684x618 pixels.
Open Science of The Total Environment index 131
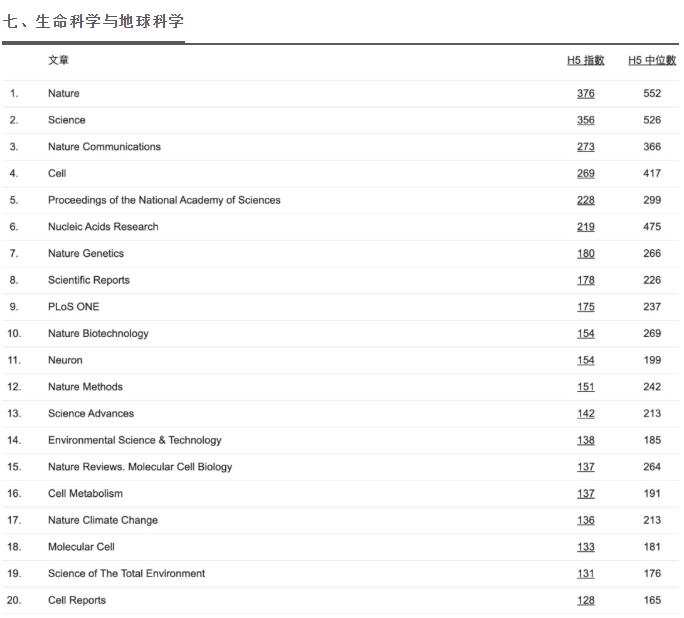(585, 574)
